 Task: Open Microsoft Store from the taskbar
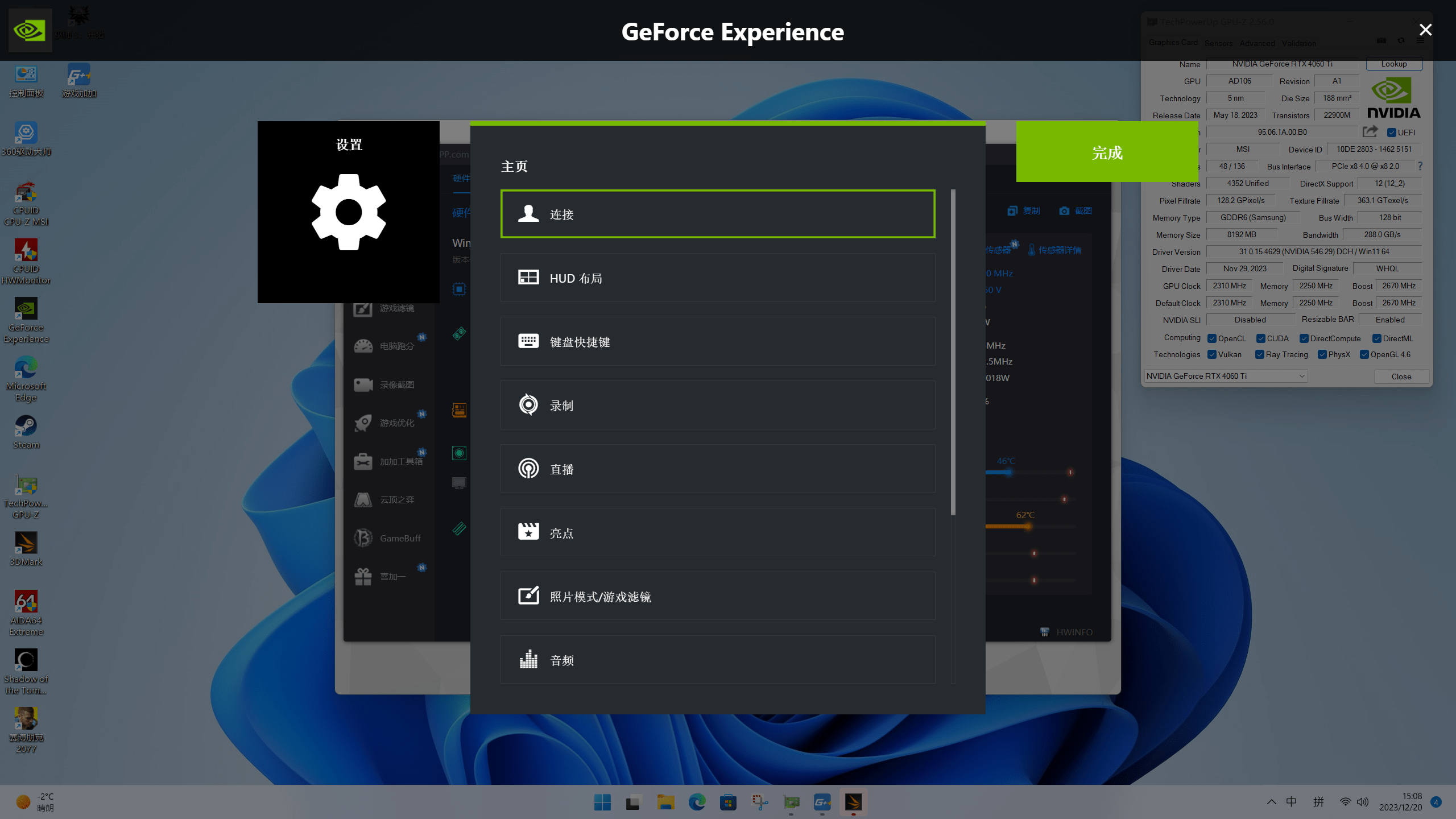pos(728,803)
